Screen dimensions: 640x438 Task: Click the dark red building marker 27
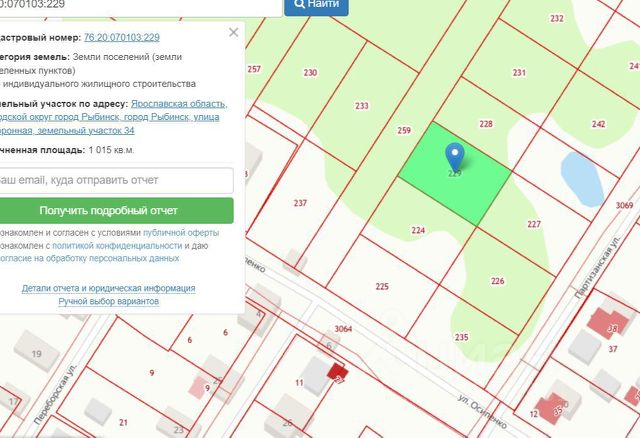click(337, 372)
